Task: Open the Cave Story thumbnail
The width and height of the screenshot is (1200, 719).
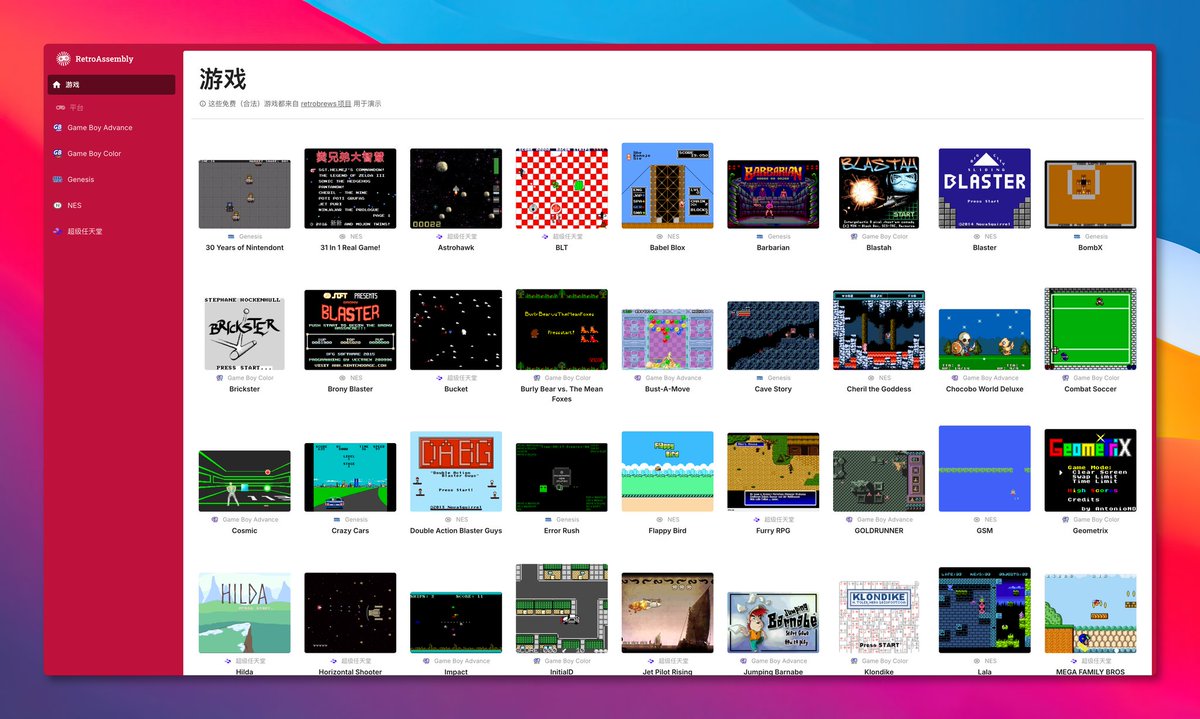Action: 773,336
